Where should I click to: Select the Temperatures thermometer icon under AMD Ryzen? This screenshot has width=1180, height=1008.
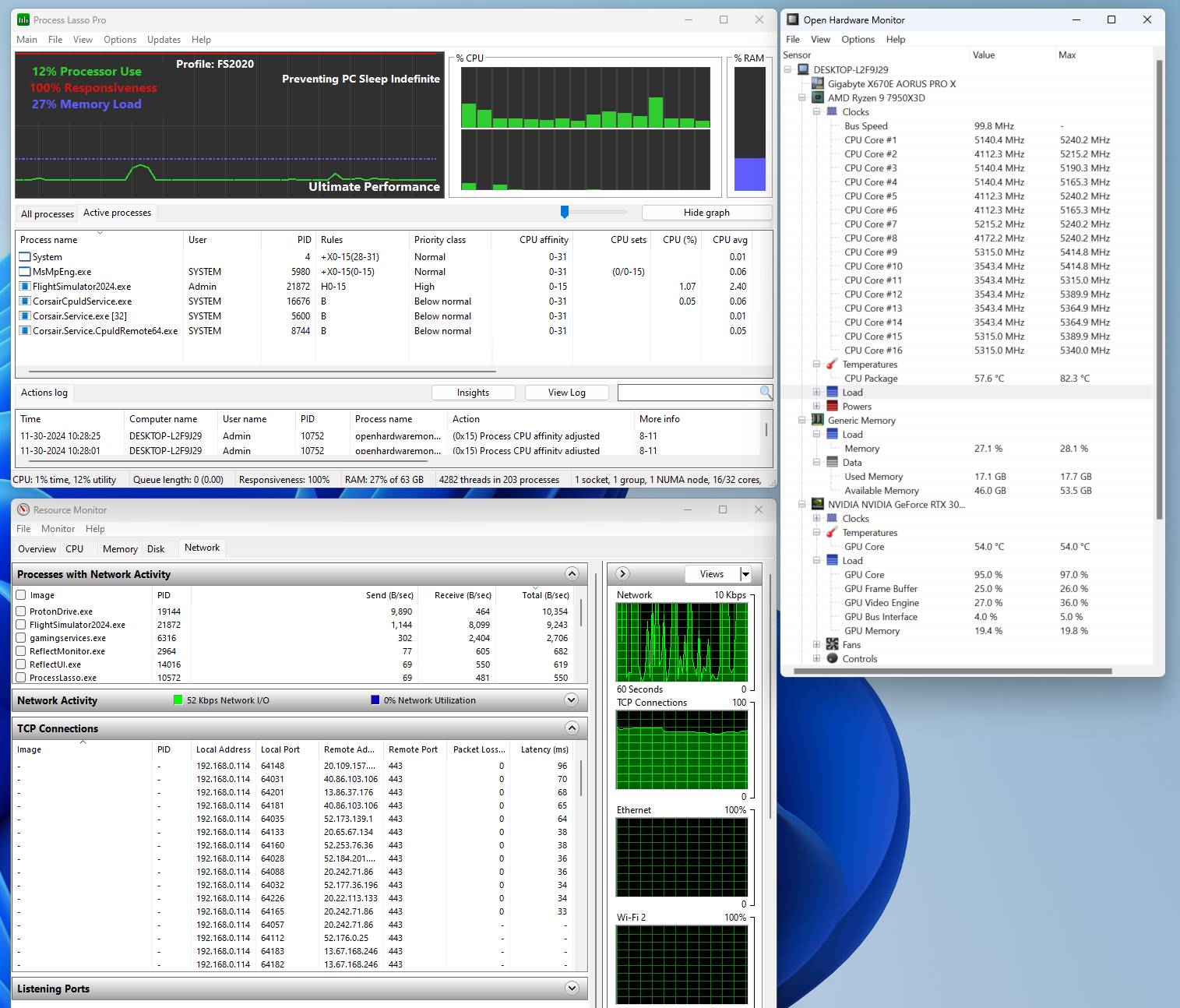[x=833, y=364]
